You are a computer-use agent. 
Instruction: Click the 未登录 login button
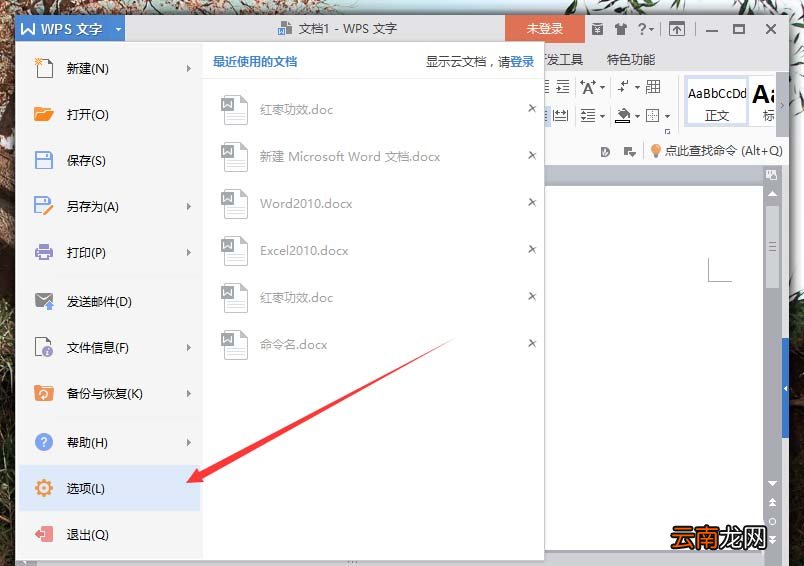click(545, 29)
